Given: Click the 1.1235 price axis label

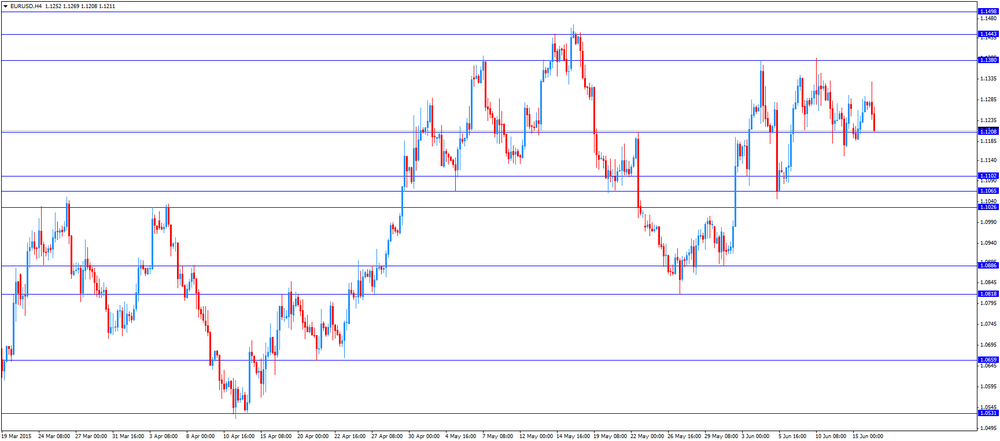Looking at the screenshot, I should [989, 120].
